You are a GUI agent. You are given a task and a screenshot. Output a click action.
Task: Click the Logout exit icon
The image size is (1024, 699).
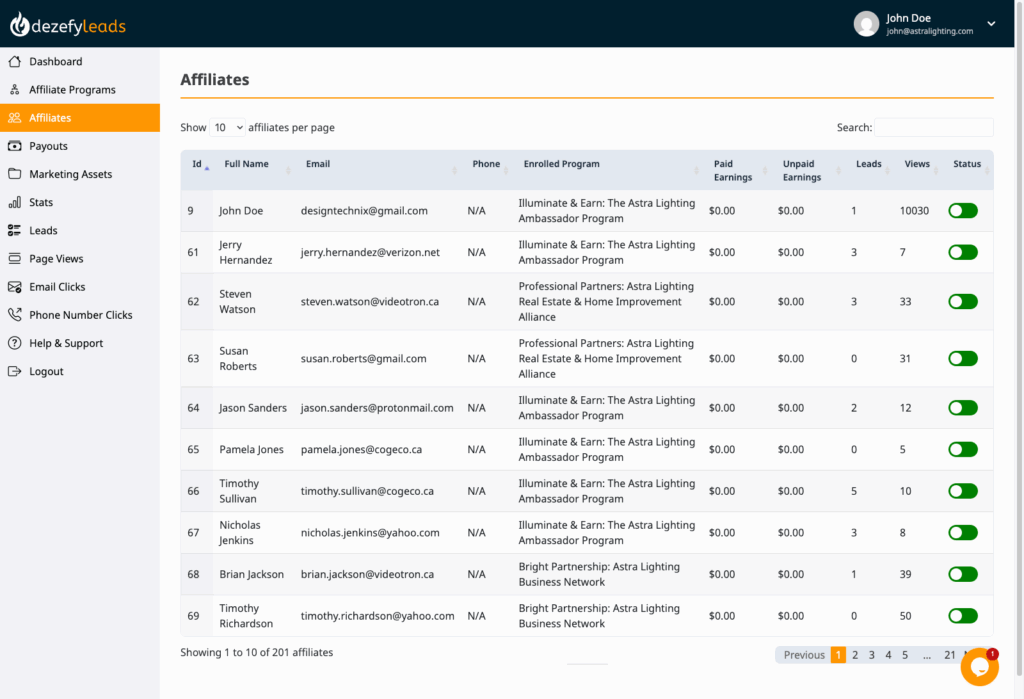(x=14, y=371)
